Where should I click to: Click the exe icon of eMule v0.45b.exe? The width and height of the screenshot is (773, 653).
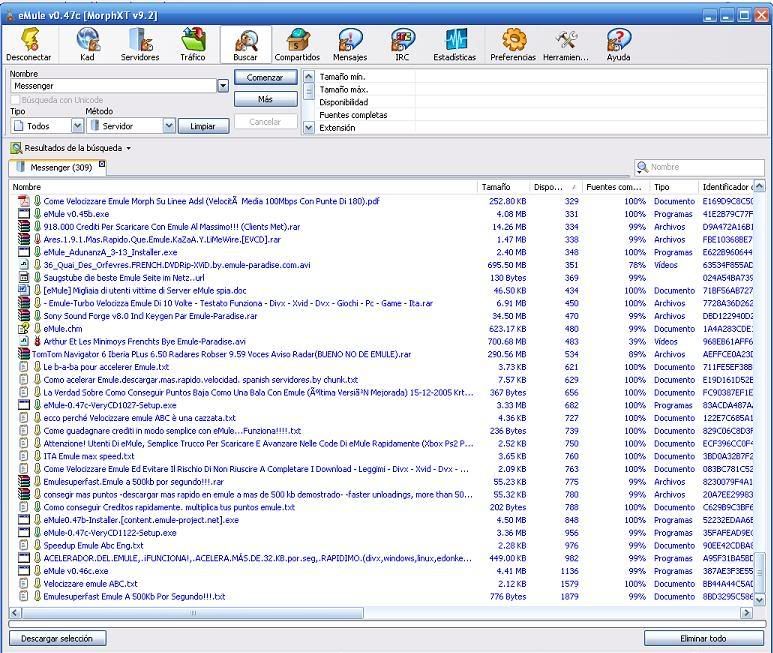(x=24, y=214)
